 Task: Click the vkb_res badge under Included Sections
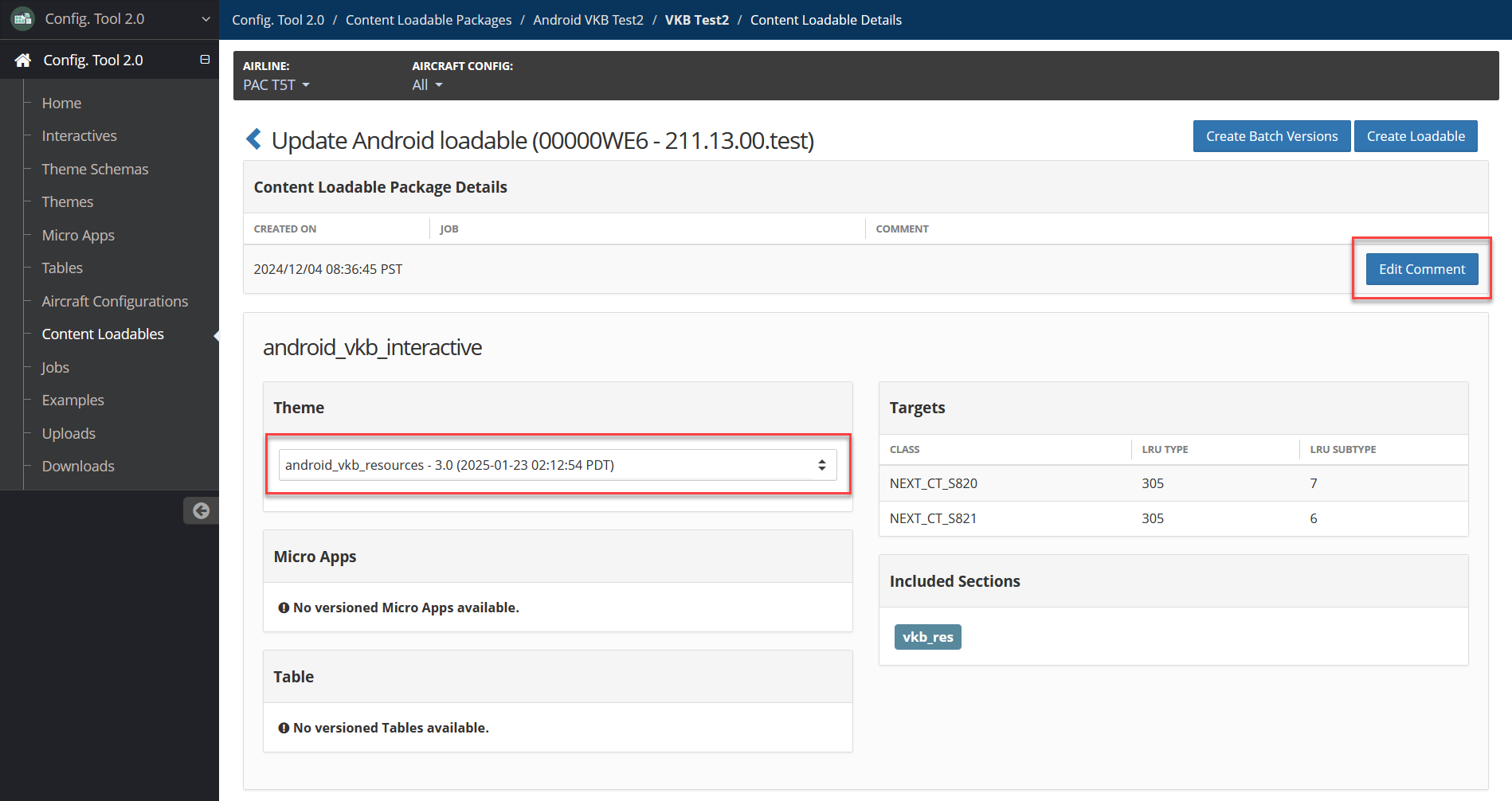coord(927,636)
